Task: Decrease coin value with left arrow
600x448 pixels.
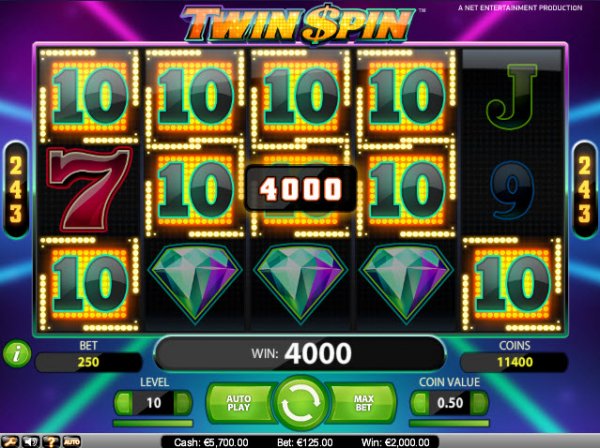Action: (x=420, y=403)
